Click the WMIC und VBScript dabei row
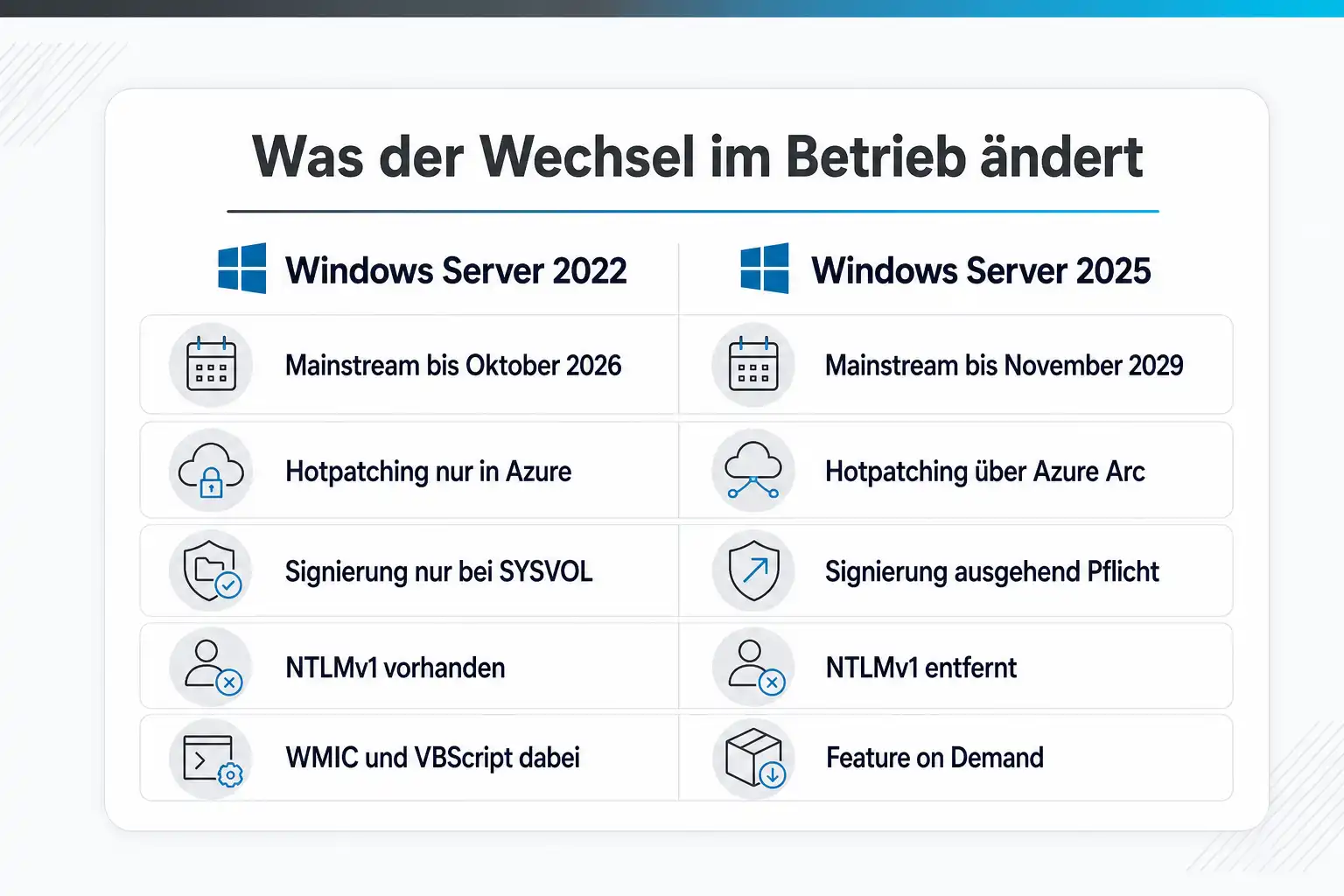This screenshot has height=896, width=1344. [x=409, y=758]
